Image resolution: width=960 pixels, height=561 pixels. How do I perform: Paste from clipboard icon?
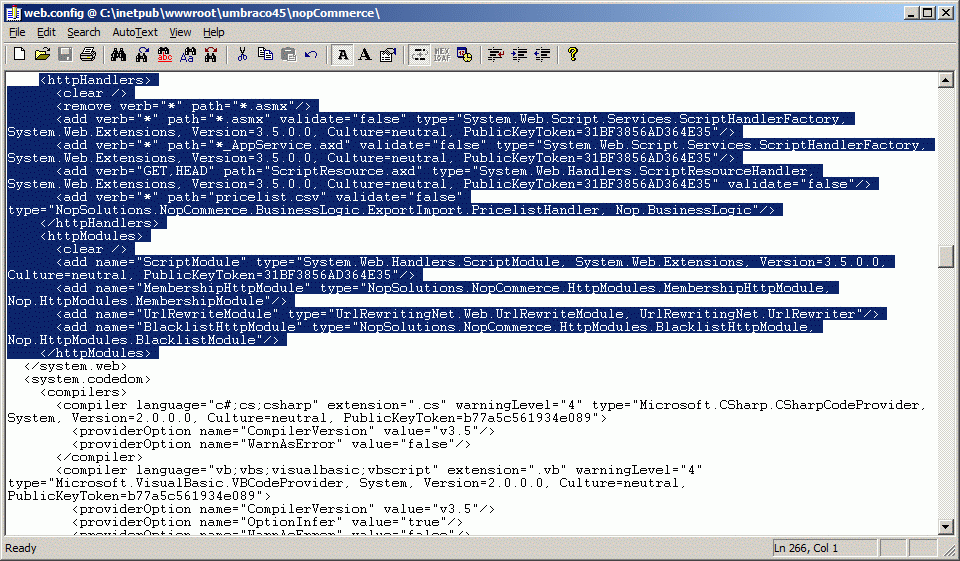point(288,55)
